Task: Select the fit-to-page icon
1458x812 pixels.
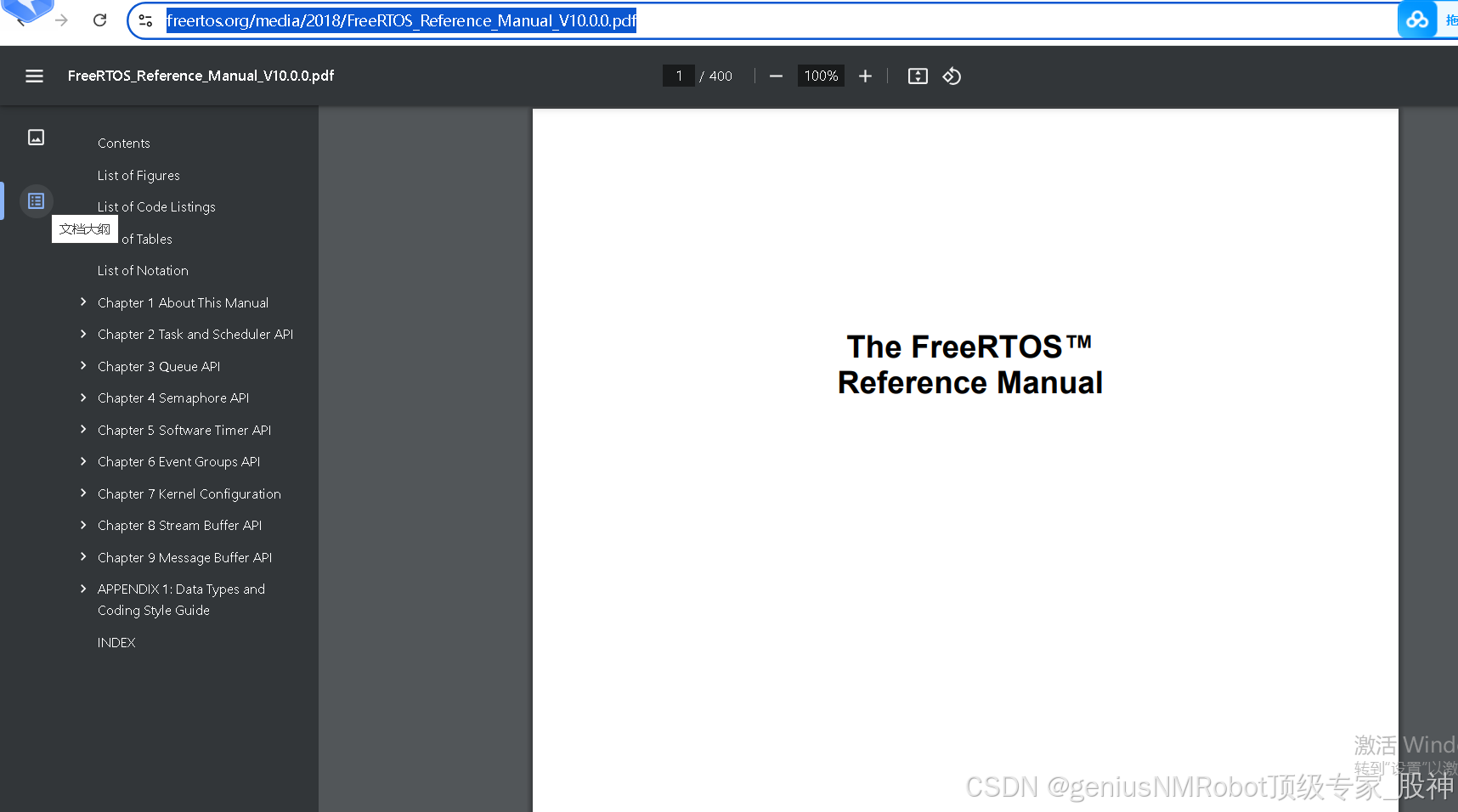Action: [918, 76]
